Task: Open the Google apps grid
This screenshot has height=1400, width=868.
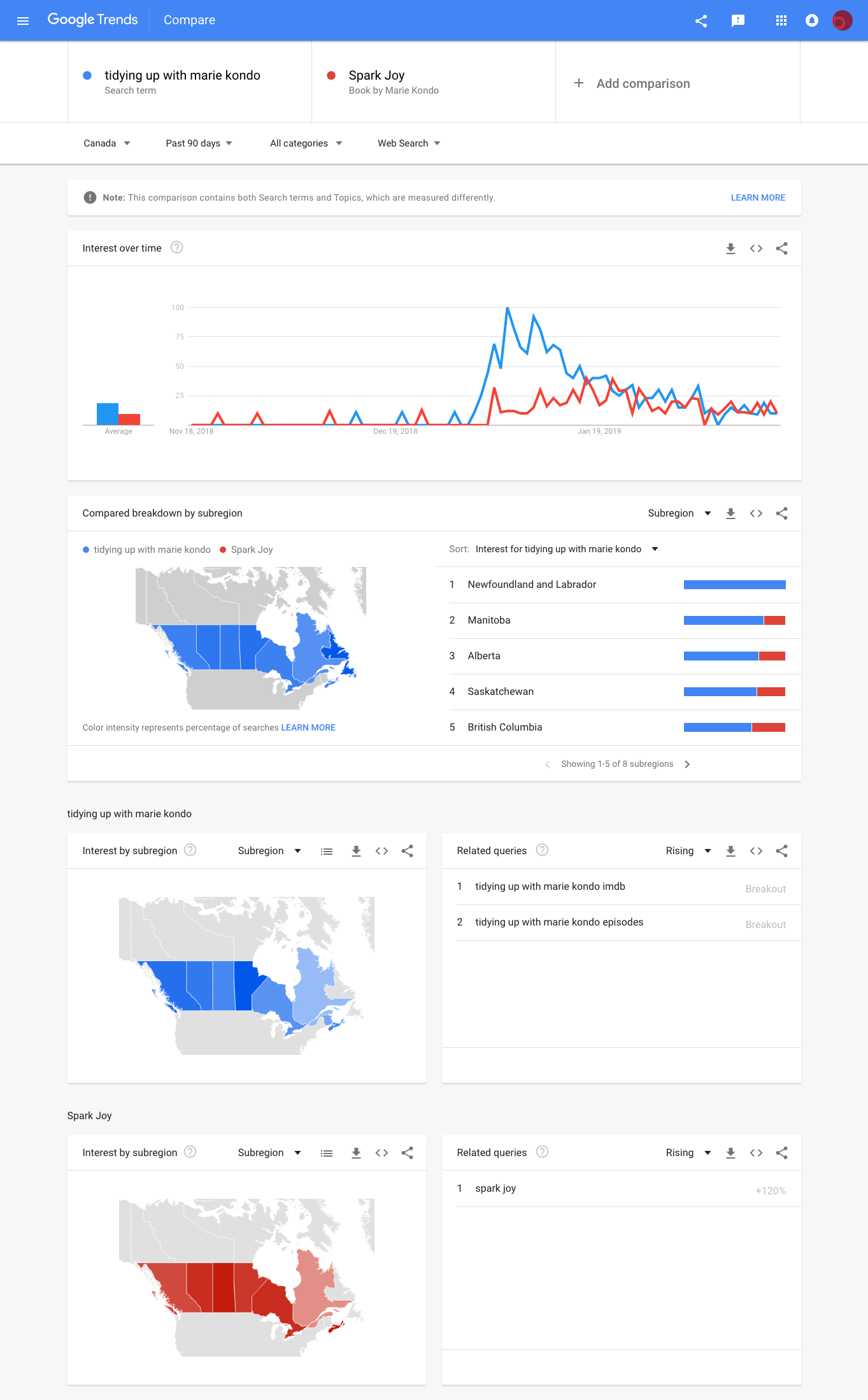Action: point(781,20)
